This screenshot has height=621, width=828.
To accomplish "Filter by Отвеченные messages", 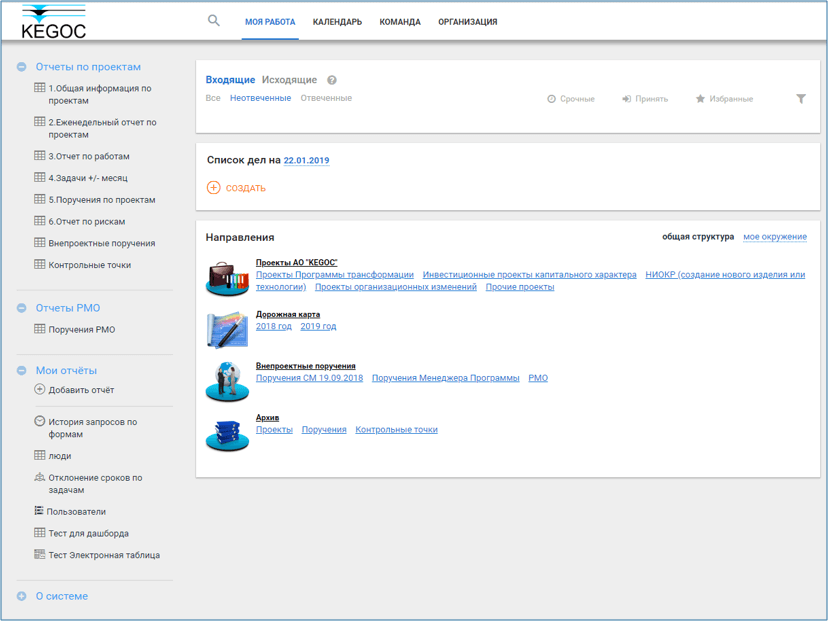I will pos(326,98).
